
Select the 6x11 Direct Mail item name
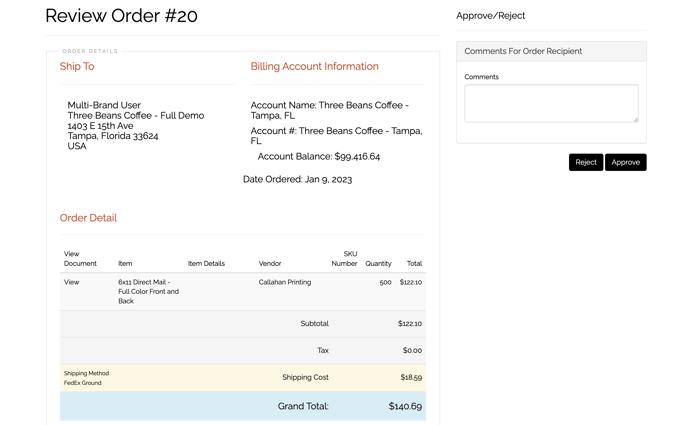148,291
